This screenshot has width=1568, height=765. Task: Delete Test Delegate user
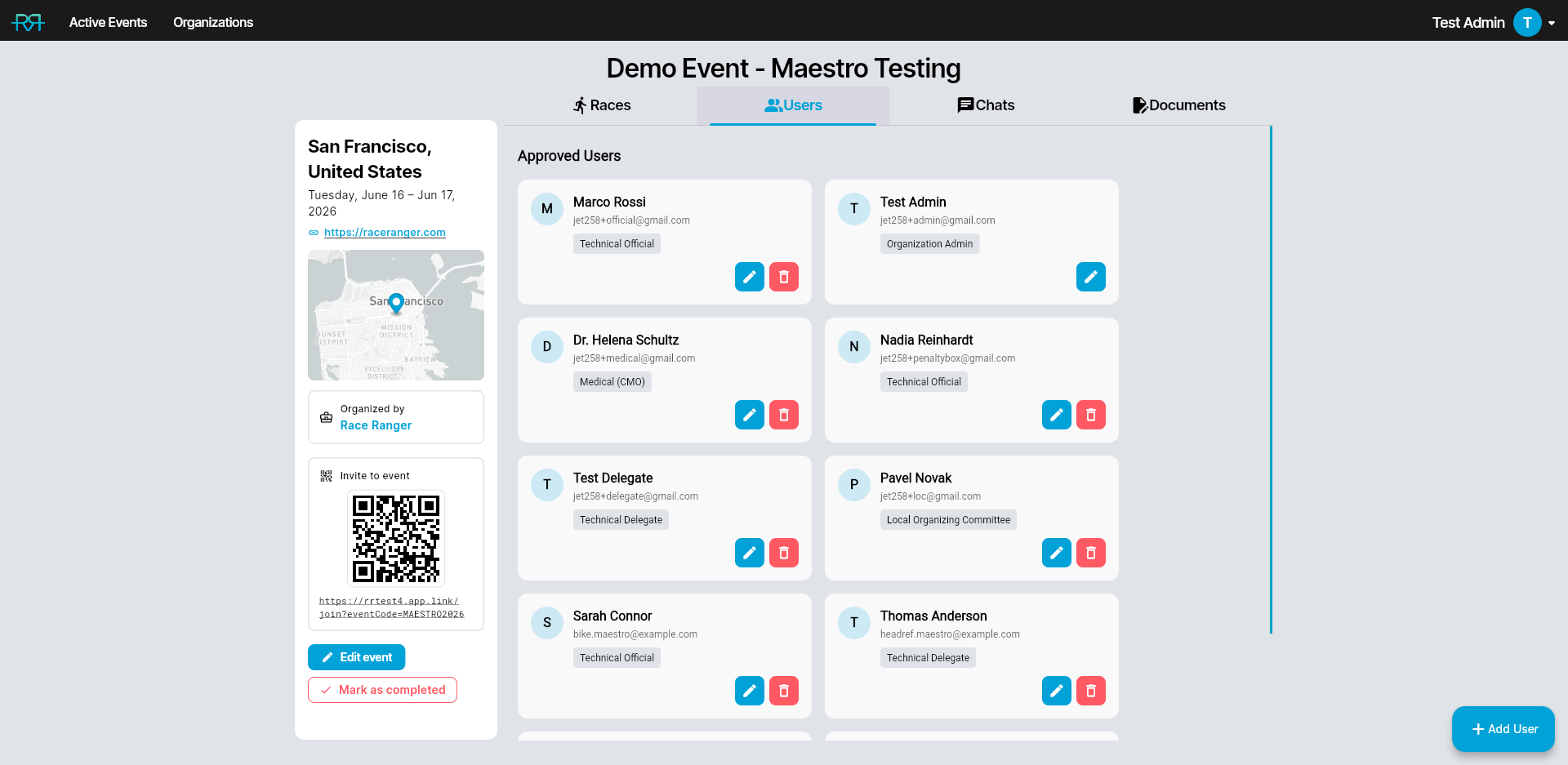coord(784,553)
